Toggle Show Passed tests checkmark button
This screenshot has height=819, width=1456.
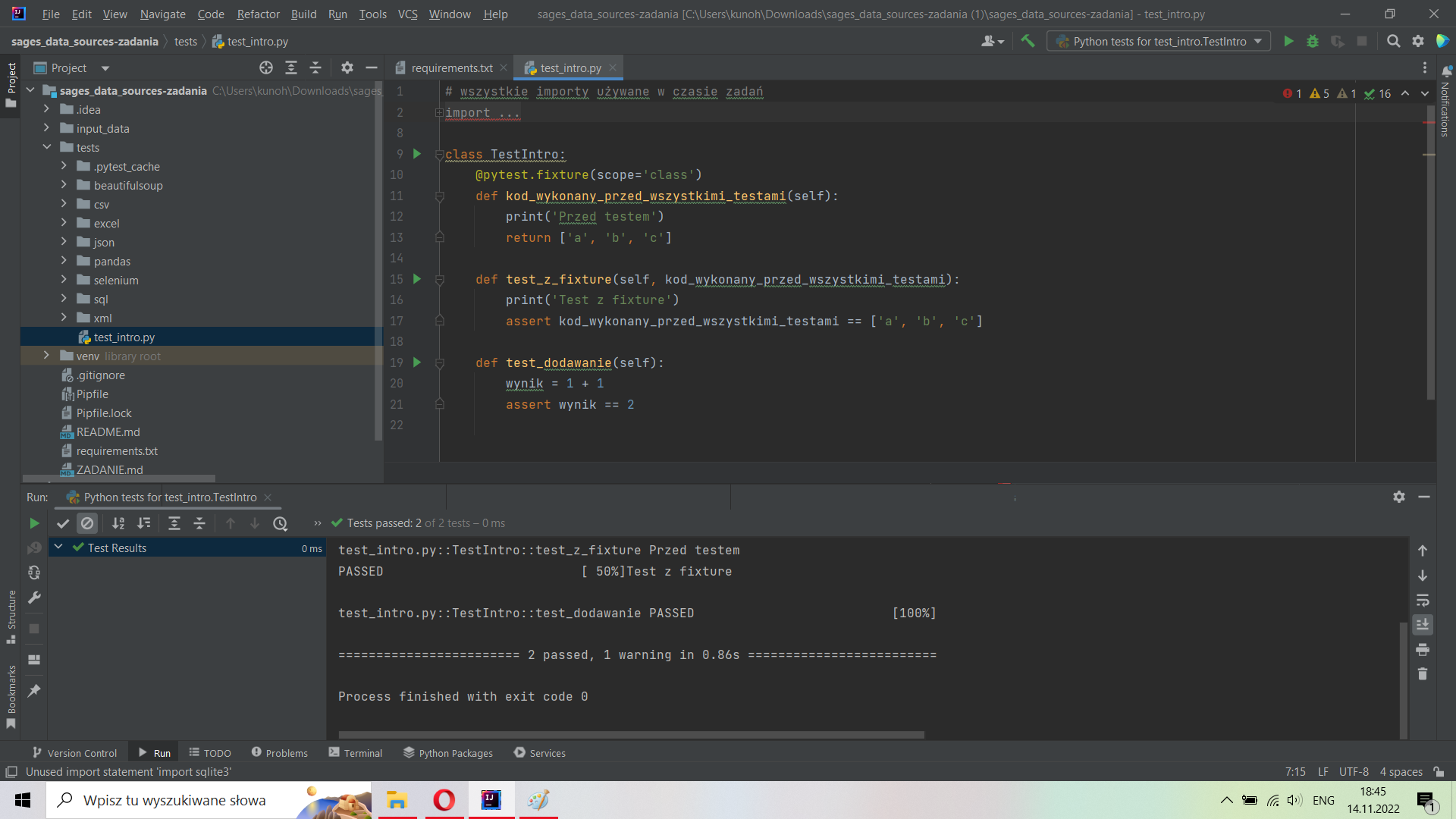tap(63, 523)
